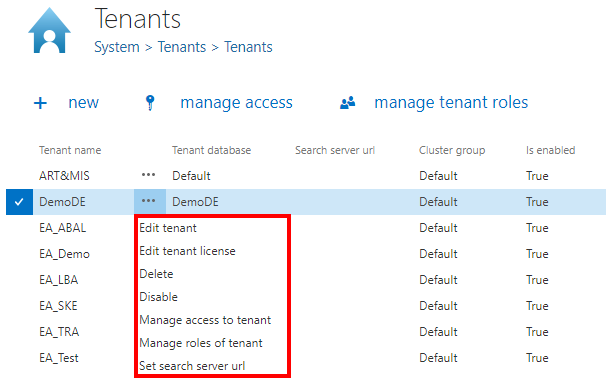The width and height of the screenshot is (612, 384).
Task: Select the EA_ABAL tenant row
Action: tap(62, 228)
